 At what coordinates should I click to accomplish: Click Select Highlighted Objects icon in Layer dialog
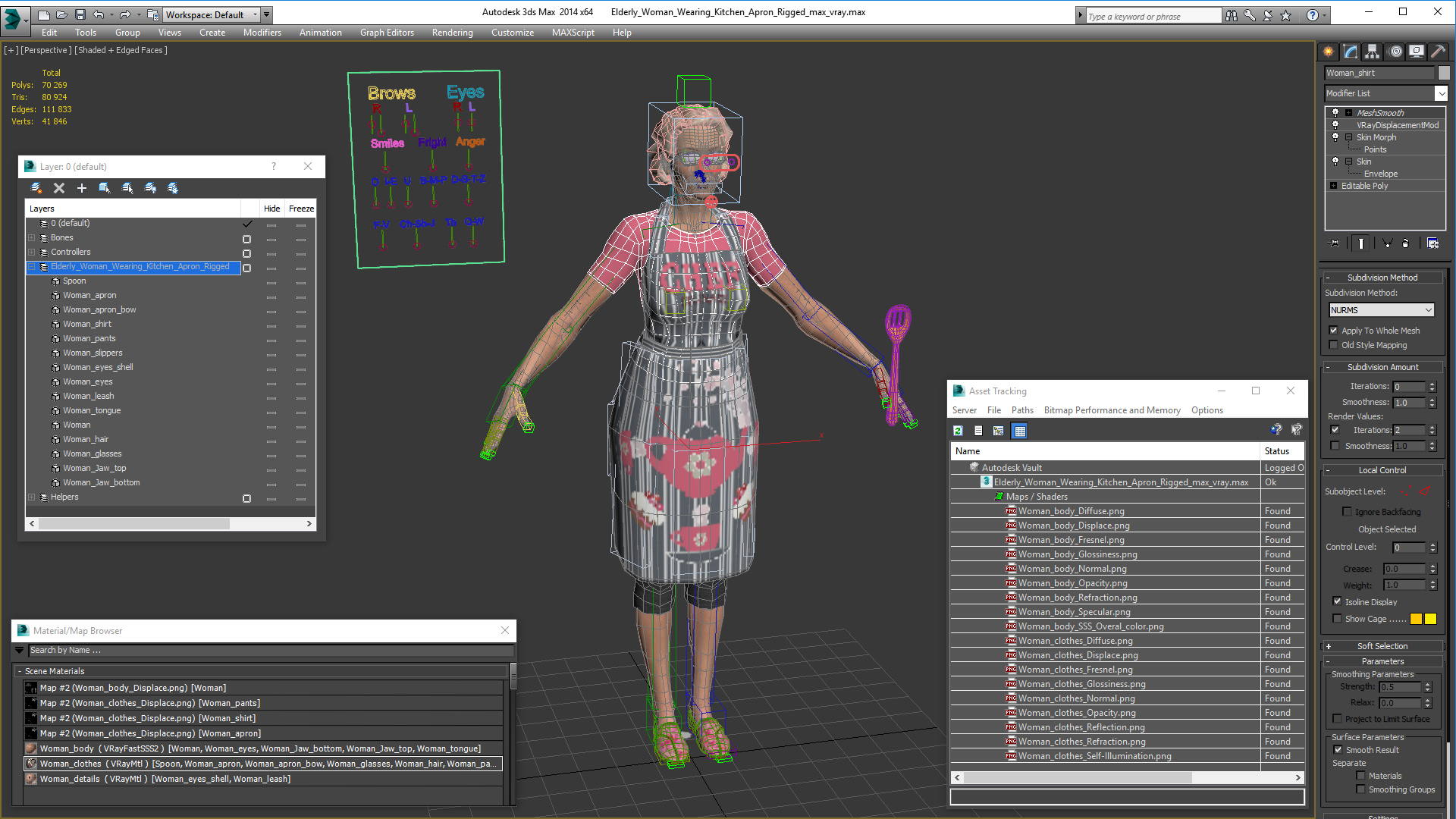click(x=105, y=188)
